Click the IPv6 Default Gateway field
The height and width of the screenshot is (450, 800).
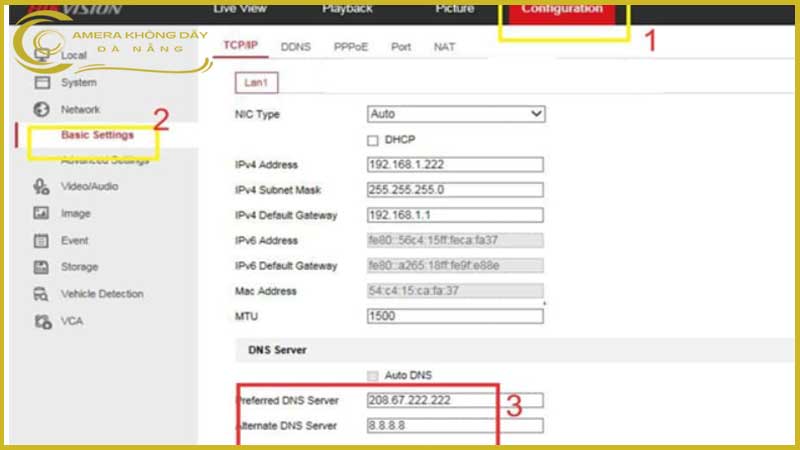455,265
